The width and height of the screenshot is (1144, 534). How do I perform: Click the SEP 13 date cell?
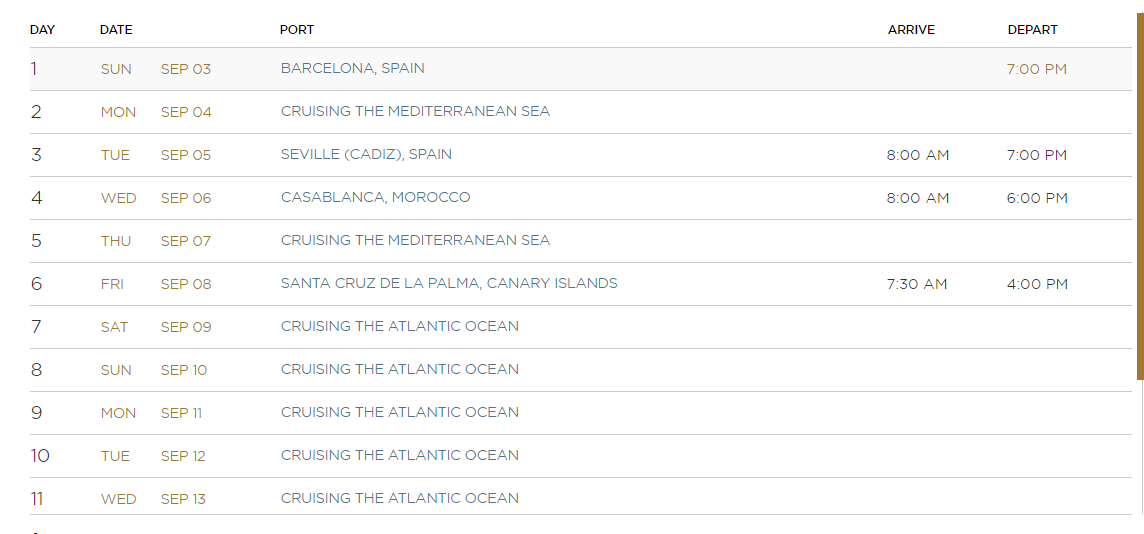(x=183, y=499)
